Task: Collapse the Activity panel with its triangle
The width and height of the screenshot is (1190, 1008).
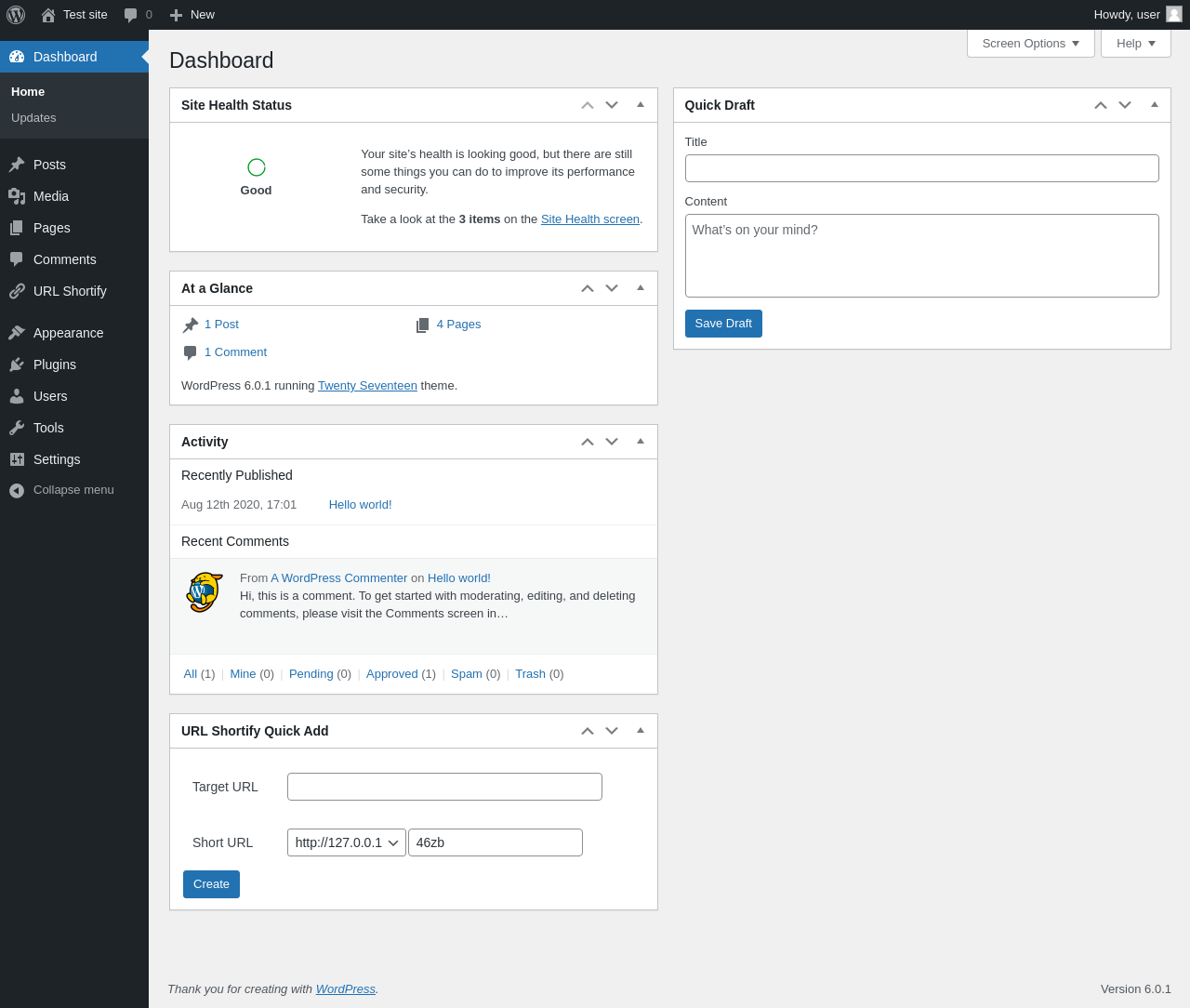Action: (641, 442)
